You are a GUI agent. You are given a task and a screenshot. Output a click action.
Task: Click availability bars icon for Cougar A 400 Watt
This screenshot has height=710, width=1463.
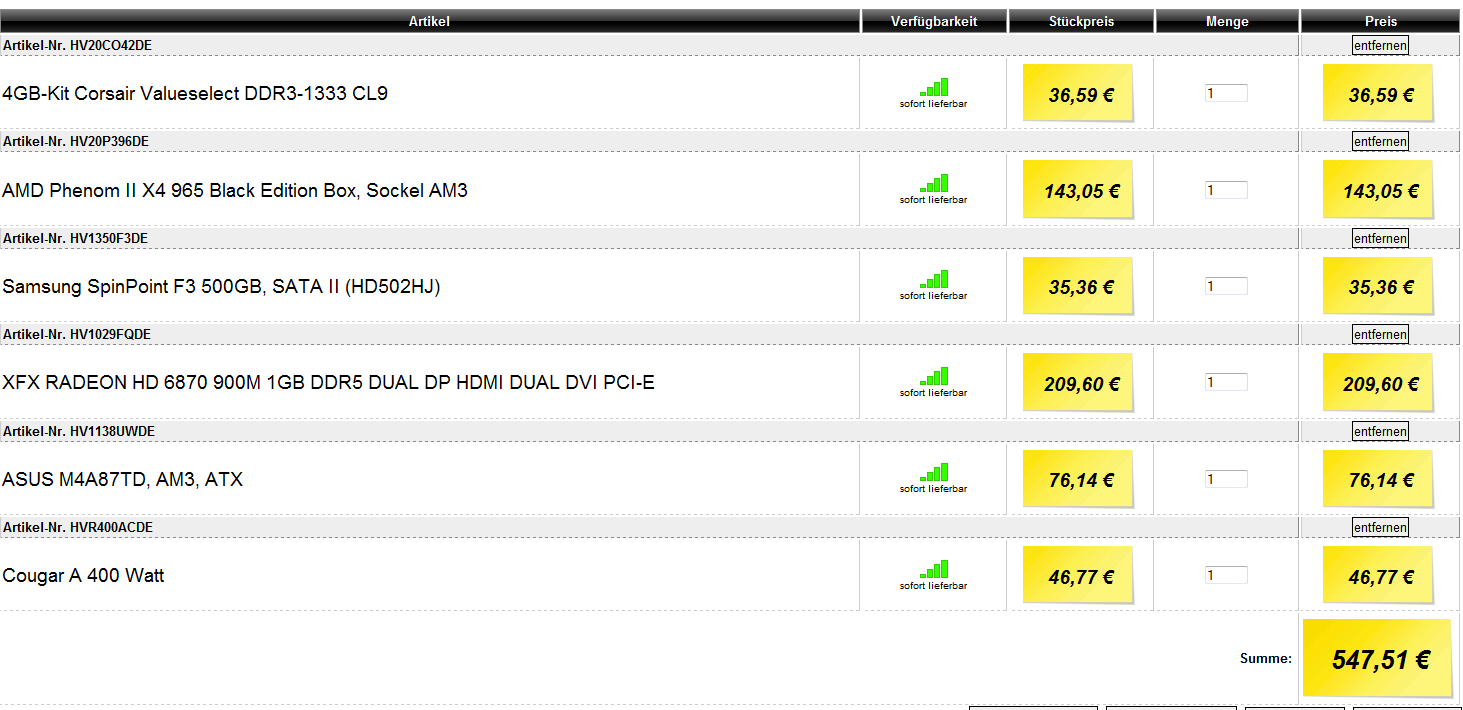coord(934,569)
